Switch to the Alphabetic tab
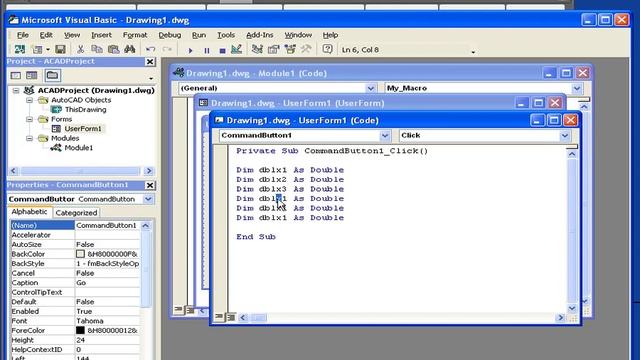This screenshot has height=360, width=640. [29, 212]
